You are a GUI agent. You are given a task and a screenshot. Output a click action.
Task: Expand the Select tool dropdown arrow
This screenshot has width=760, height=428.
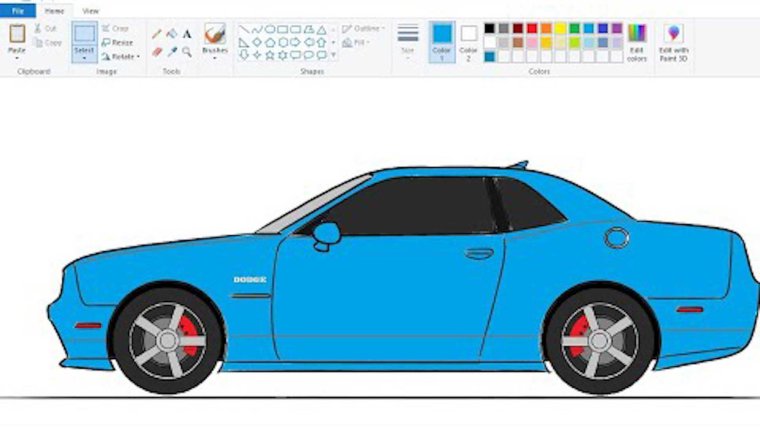(84, 58)
